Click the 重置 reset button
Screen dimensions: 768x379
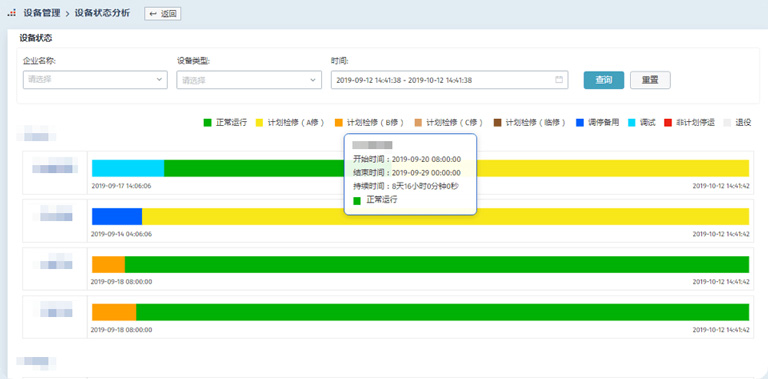[650, 80]
